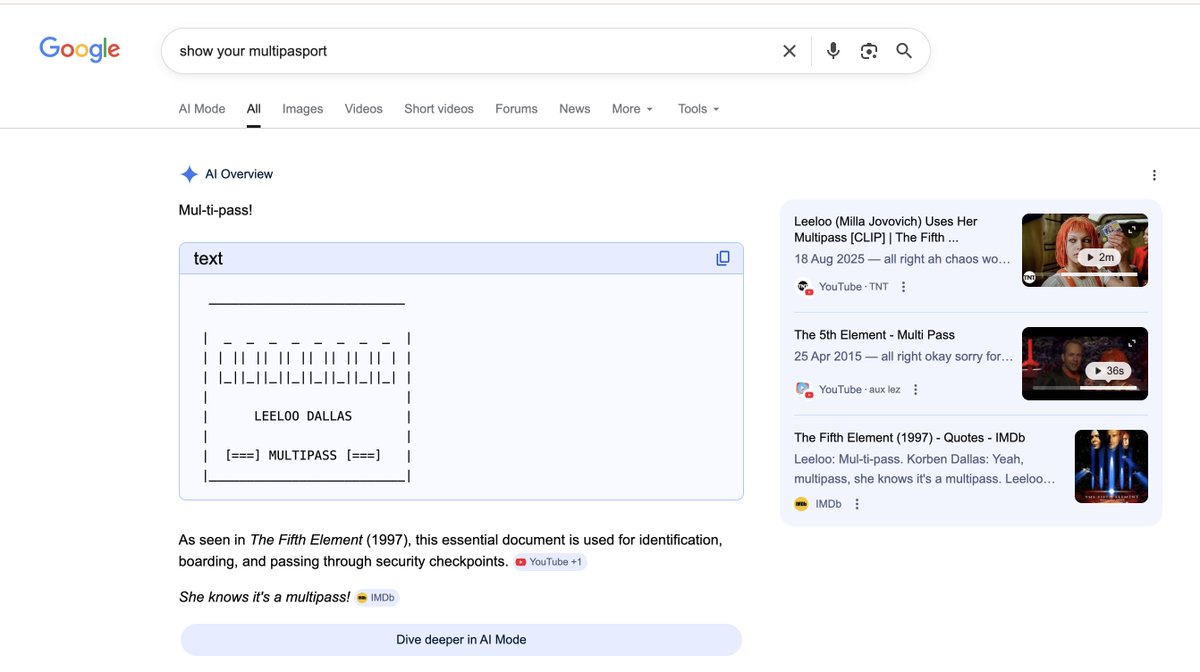The height and width of the screenshot is (672, 1200).
Task: Click the 'text' code block header label
Action: (x=208, y=258)
